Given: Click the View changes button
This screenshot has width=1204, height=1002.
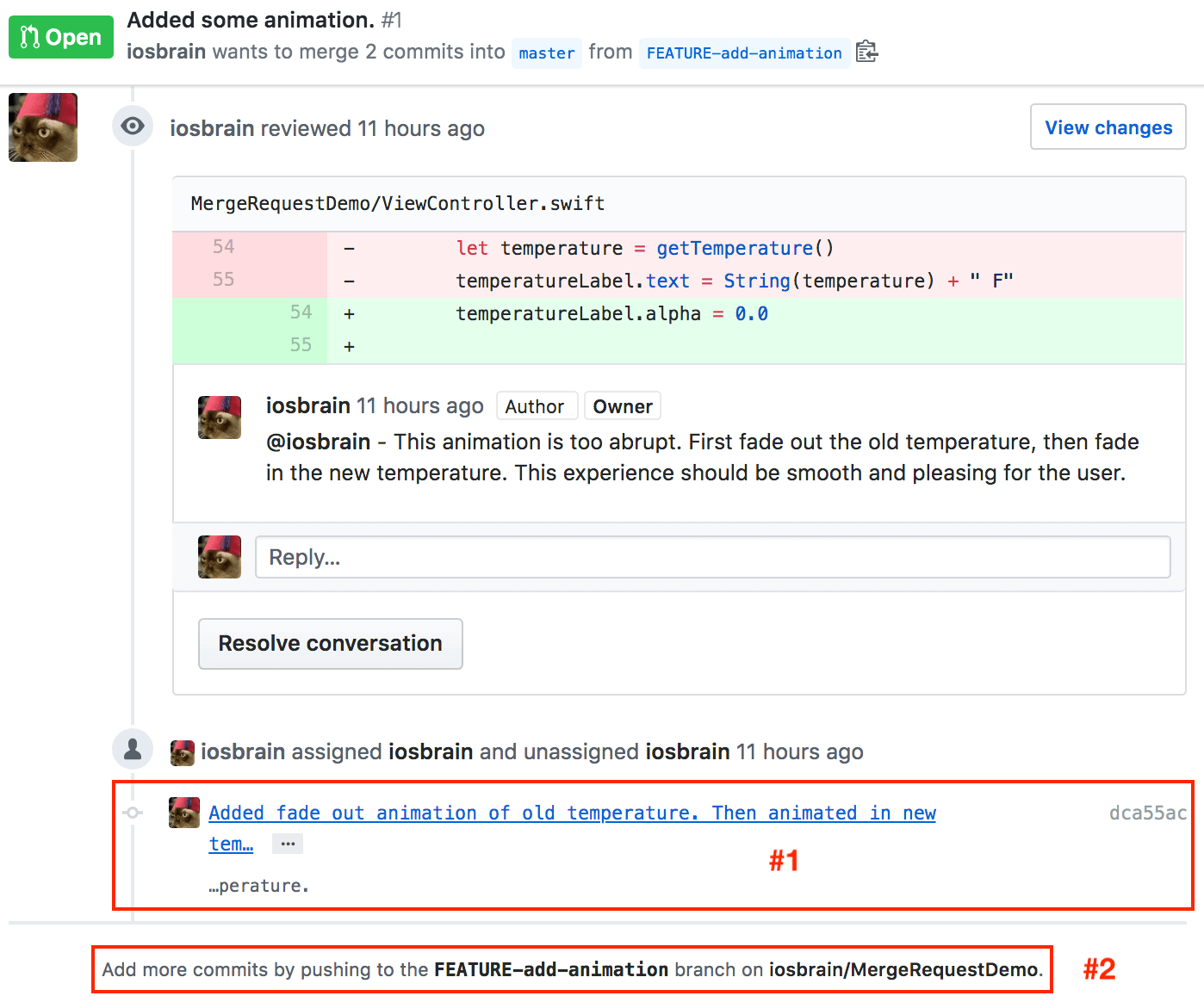Looking at the screenshot, I should [x=1108, y=127].
